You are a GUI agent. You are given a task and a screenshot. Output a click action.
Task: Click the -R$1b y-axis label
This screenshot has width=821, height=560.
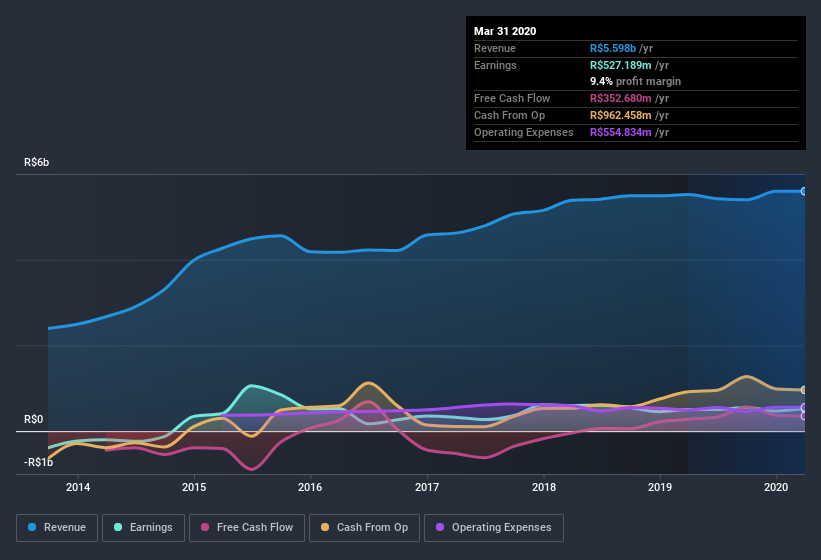39,462
